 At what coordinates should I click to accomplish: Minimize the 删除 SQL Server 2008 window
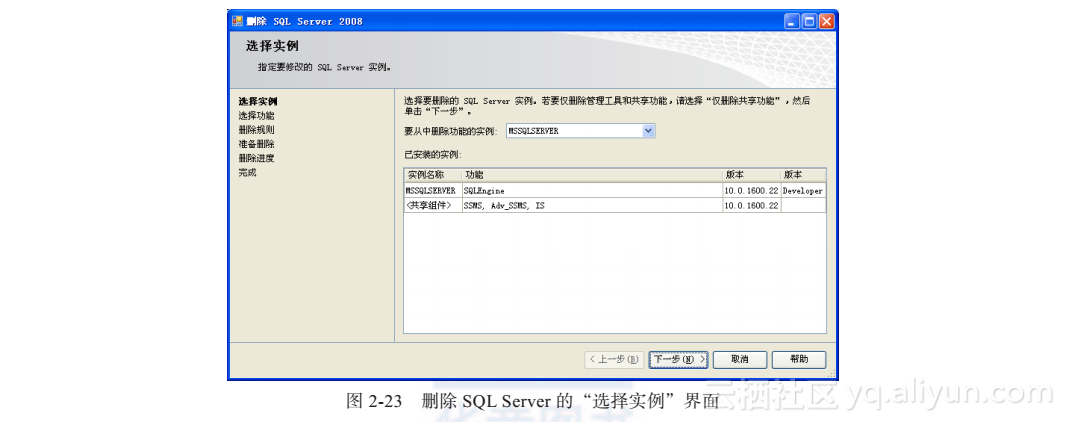pyautogui.click(x=792, y=22)
